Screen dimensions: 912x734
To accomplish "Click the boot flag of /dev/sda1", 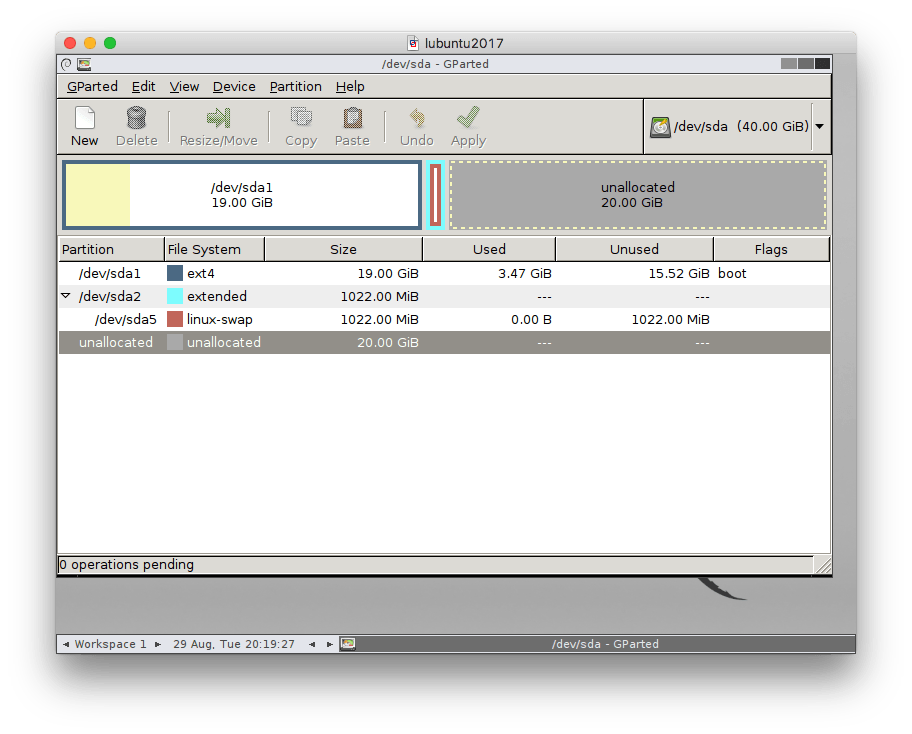I will (732, 273).
